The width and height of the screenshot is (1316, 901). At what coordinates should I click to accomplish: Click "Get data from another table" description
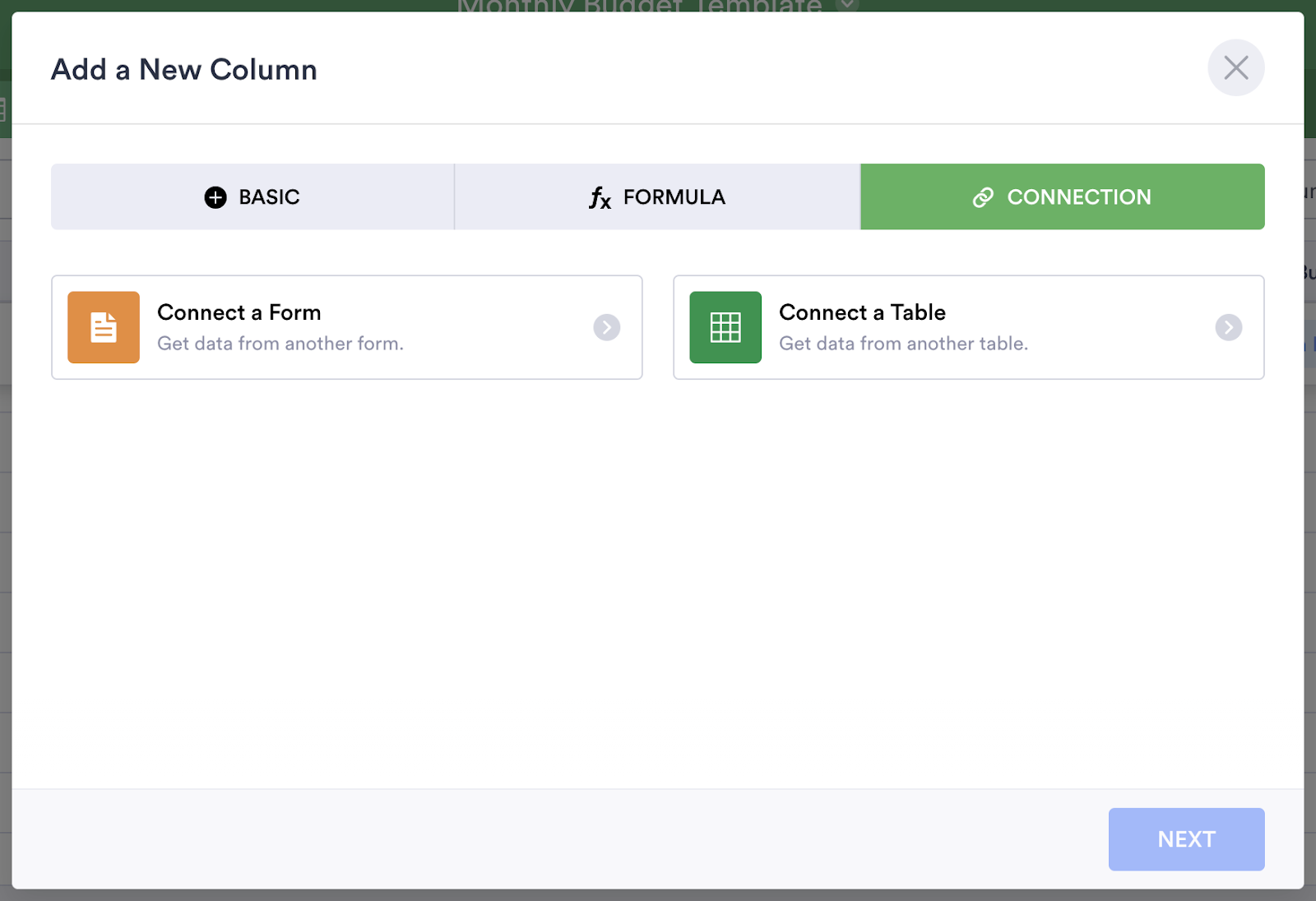(x=903, y=344)
